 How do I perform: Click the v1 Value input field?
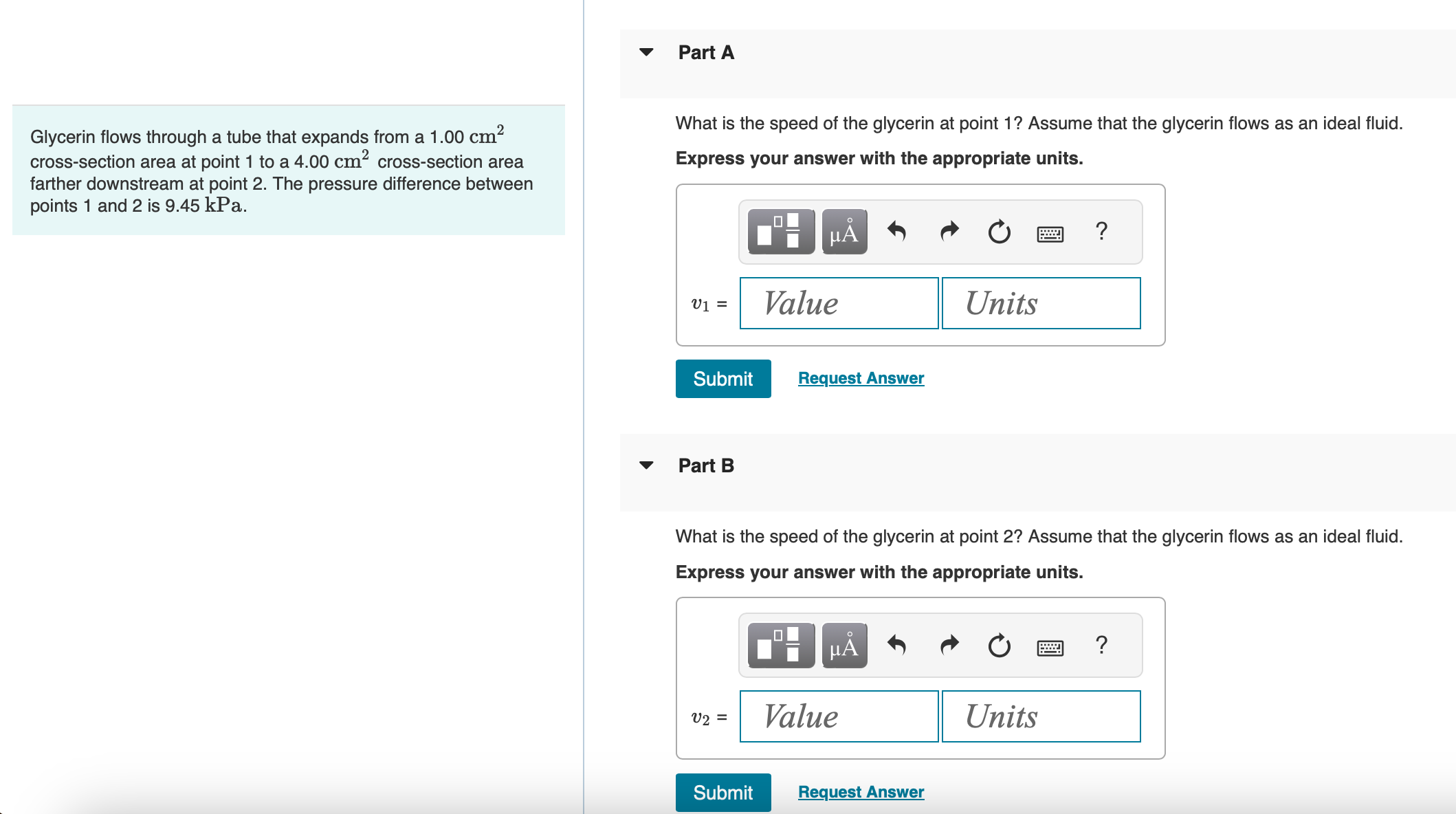point(839,303)
